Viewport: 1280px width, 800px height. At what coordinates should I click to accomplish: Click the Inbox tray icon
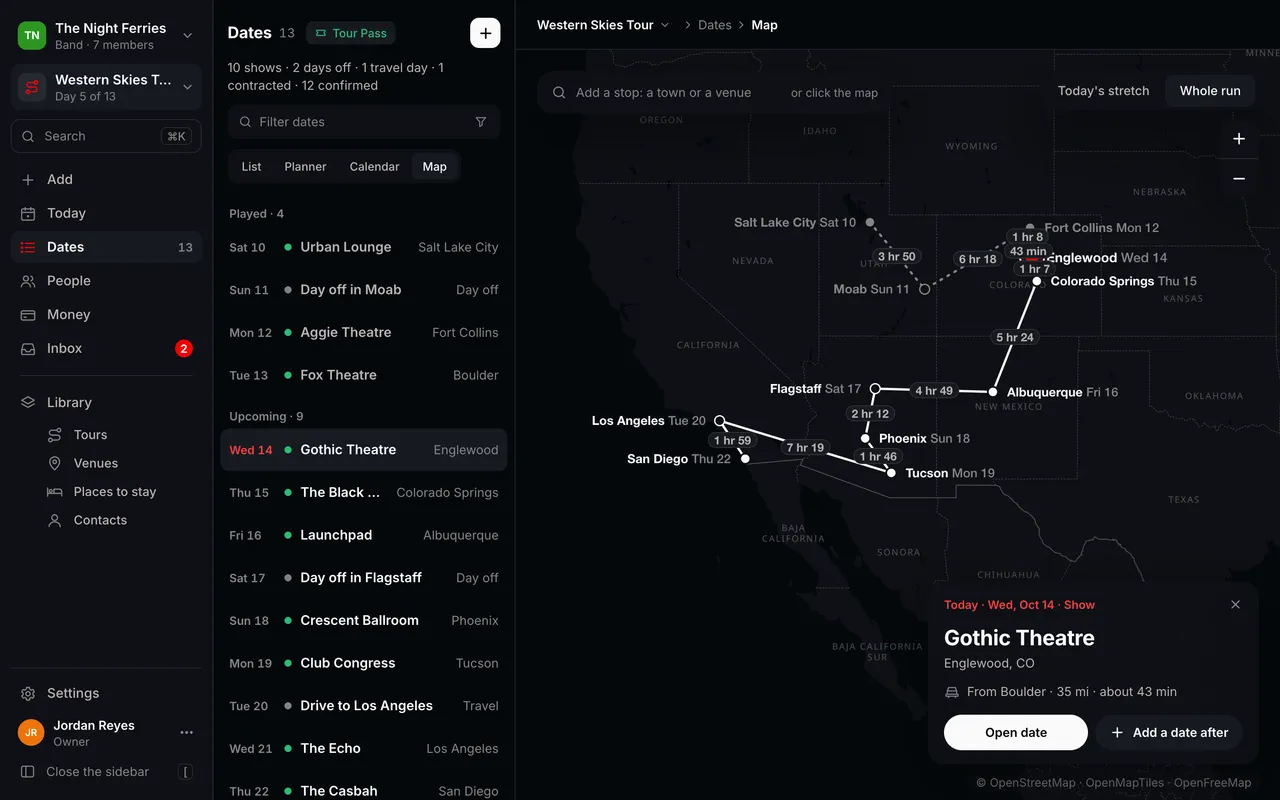pyautogui.click(x=28, y=349)
